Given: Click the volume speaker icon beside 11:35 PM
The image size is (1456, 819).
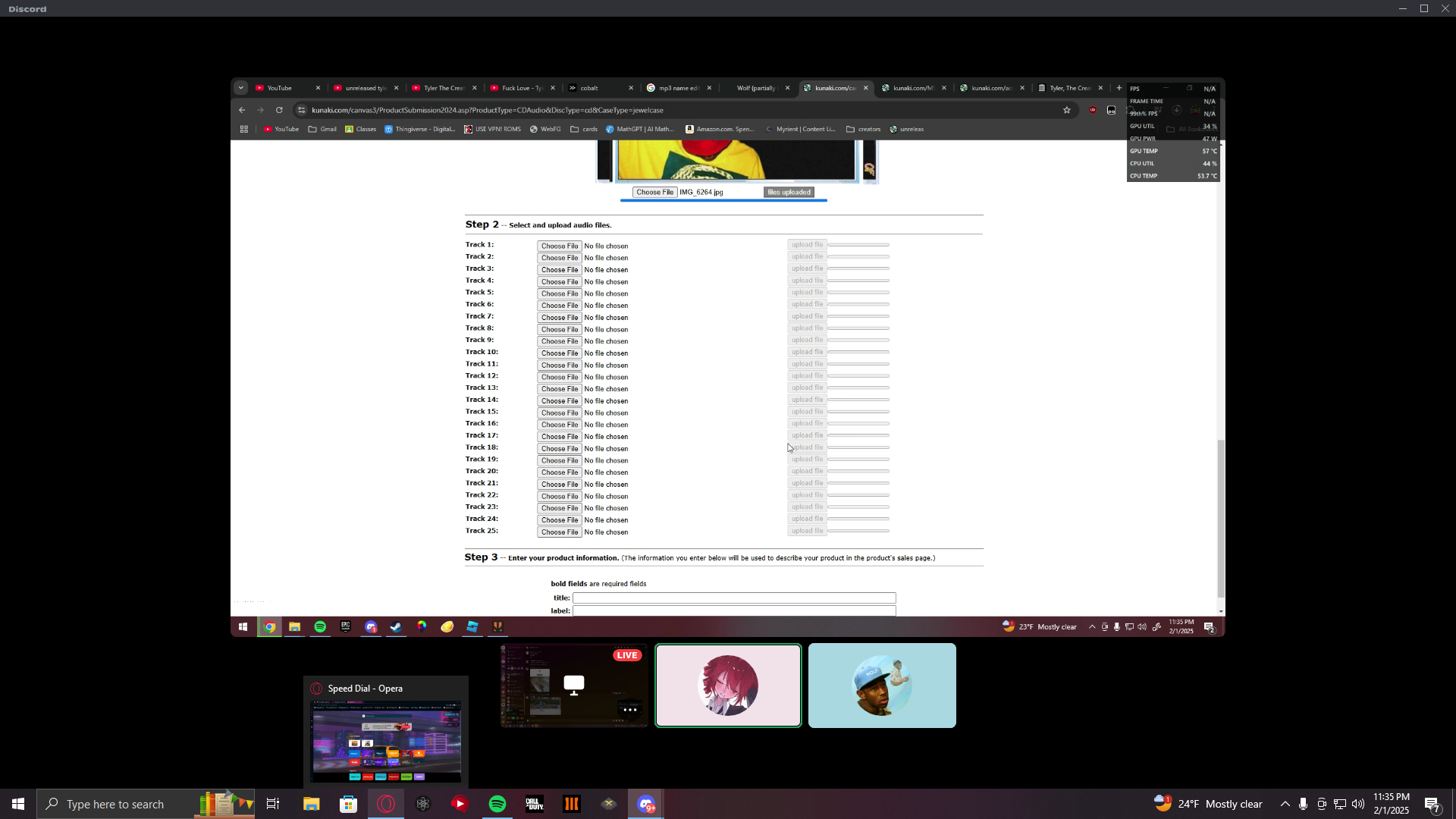Looking at the screenshot, I should click(x=1358, y=804).
